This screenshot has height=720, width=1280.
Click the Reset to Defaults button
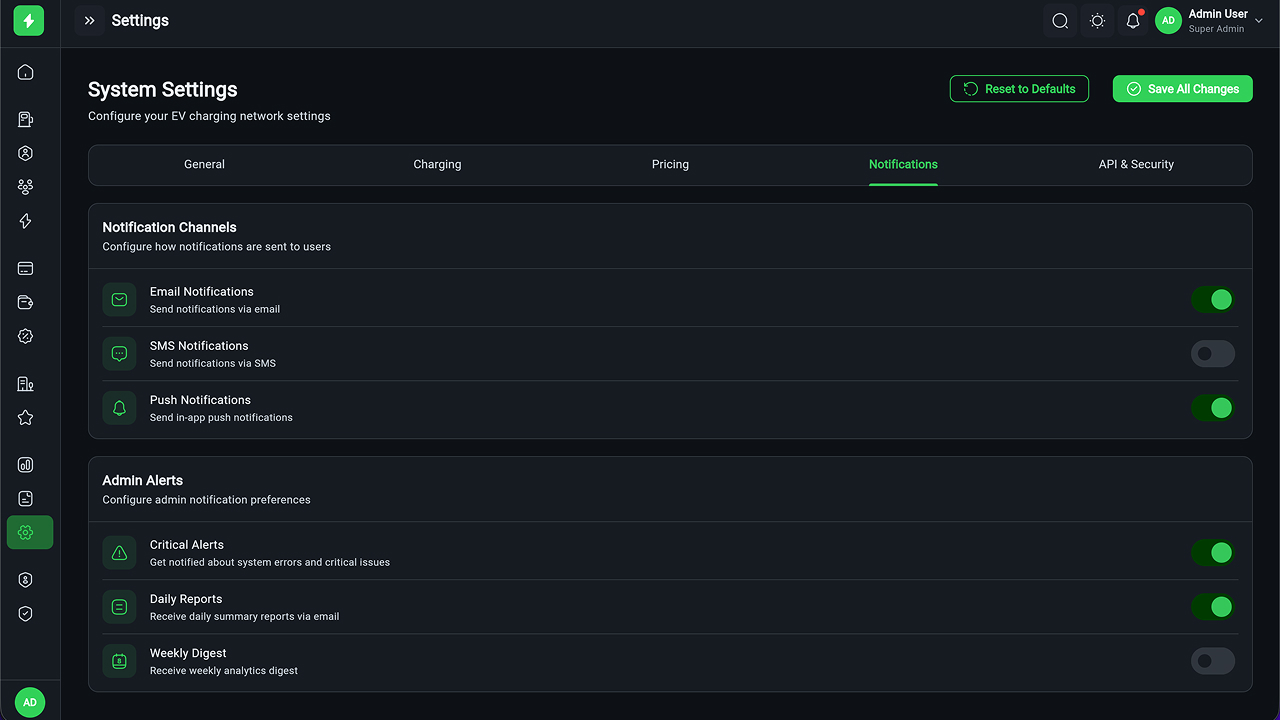pos(1019,89)
